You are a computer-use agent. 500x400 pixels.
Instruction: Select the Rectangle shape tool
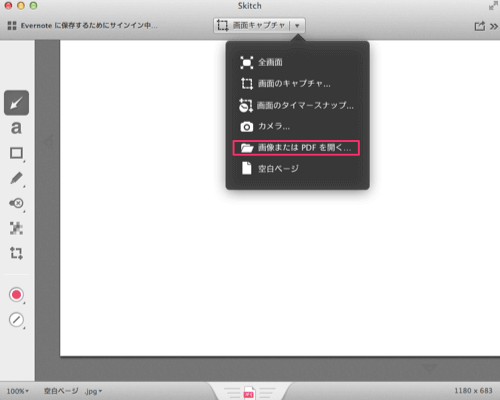click(16, 153)
